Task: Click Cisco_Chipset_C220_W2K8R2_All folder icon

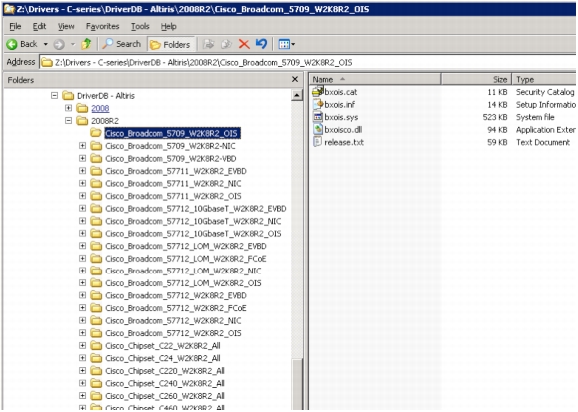Action: (x=96, y=371)
